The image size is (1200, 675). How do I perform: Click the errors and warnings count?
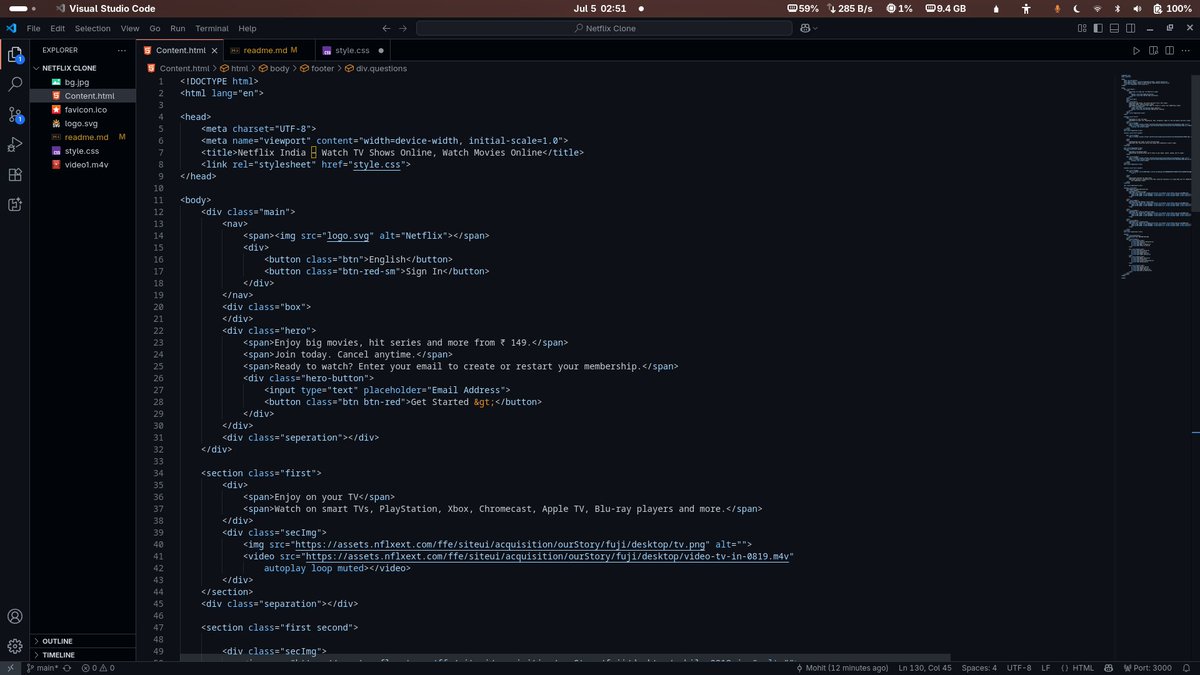point(98,667)
